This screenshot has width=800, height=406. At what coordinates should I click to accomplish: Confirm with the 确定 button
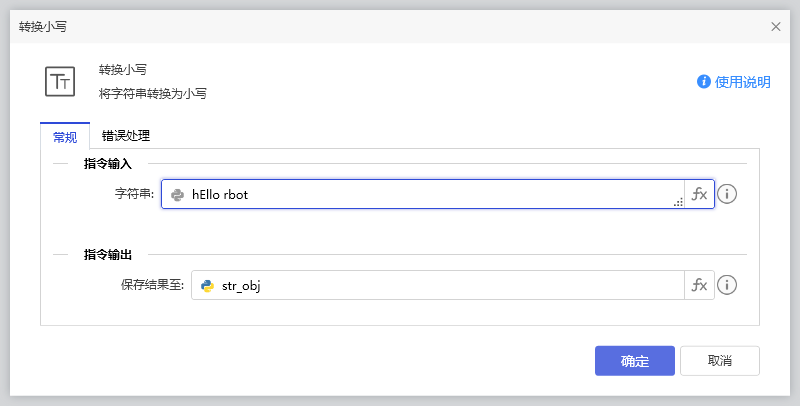pyautogui.click(x=634, y=361)
